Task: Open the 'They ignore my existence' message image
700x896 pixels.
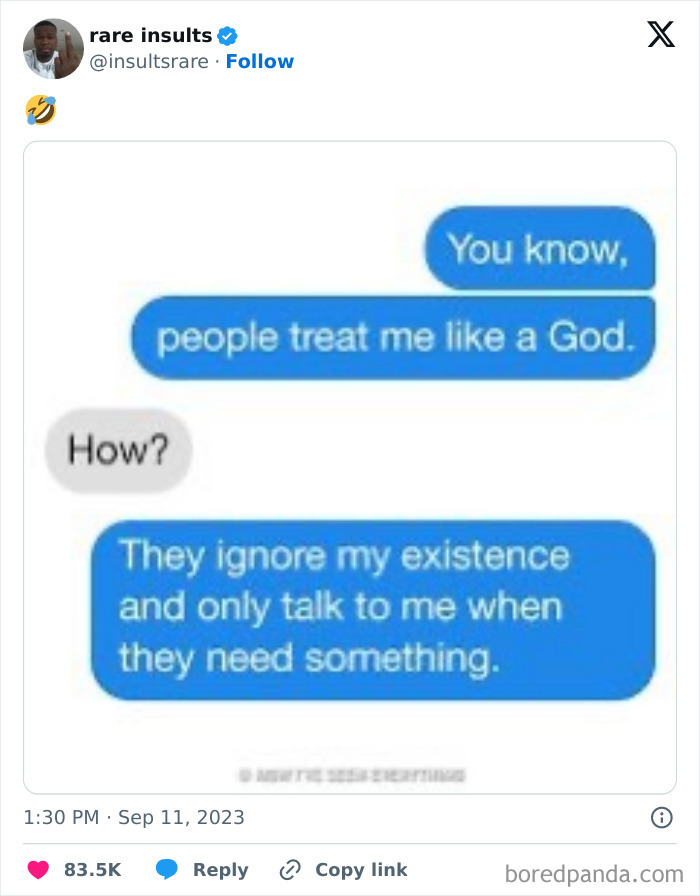Action: [373, 610]
